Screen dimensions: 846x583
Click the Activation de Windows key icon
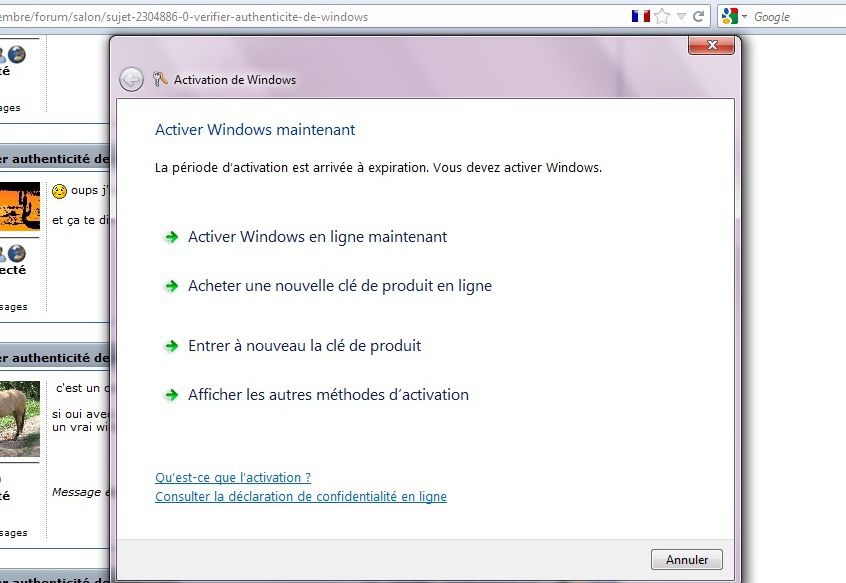pyautogui.click(x=160, y=80)
